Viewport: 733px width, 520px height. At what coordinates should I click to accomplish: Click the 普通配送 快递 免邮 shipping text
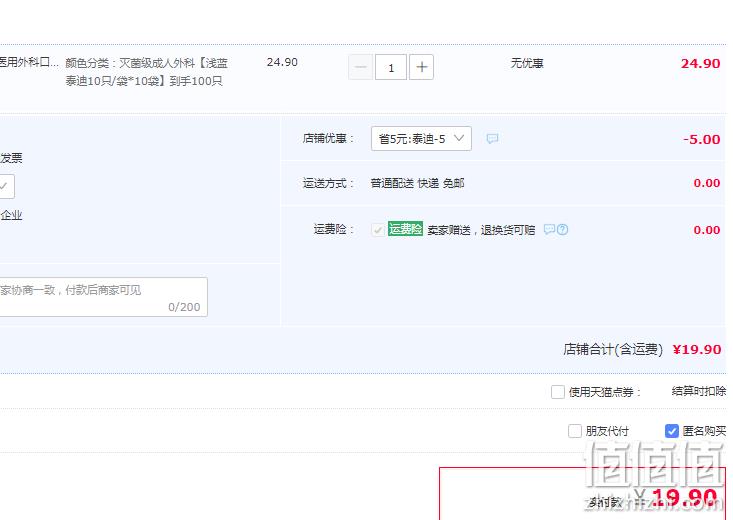pos(417,183)
